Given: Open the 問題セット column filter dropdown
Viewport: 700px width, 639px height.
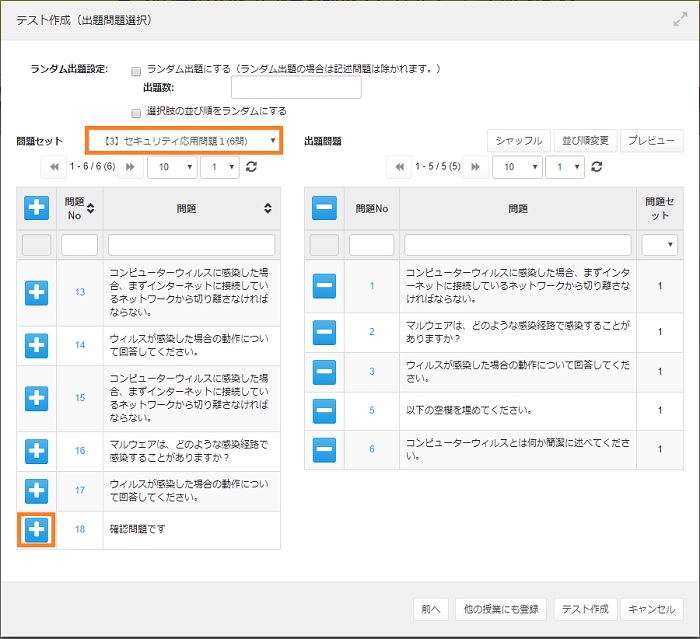Looking at the screenshot, I should point(659,244).
